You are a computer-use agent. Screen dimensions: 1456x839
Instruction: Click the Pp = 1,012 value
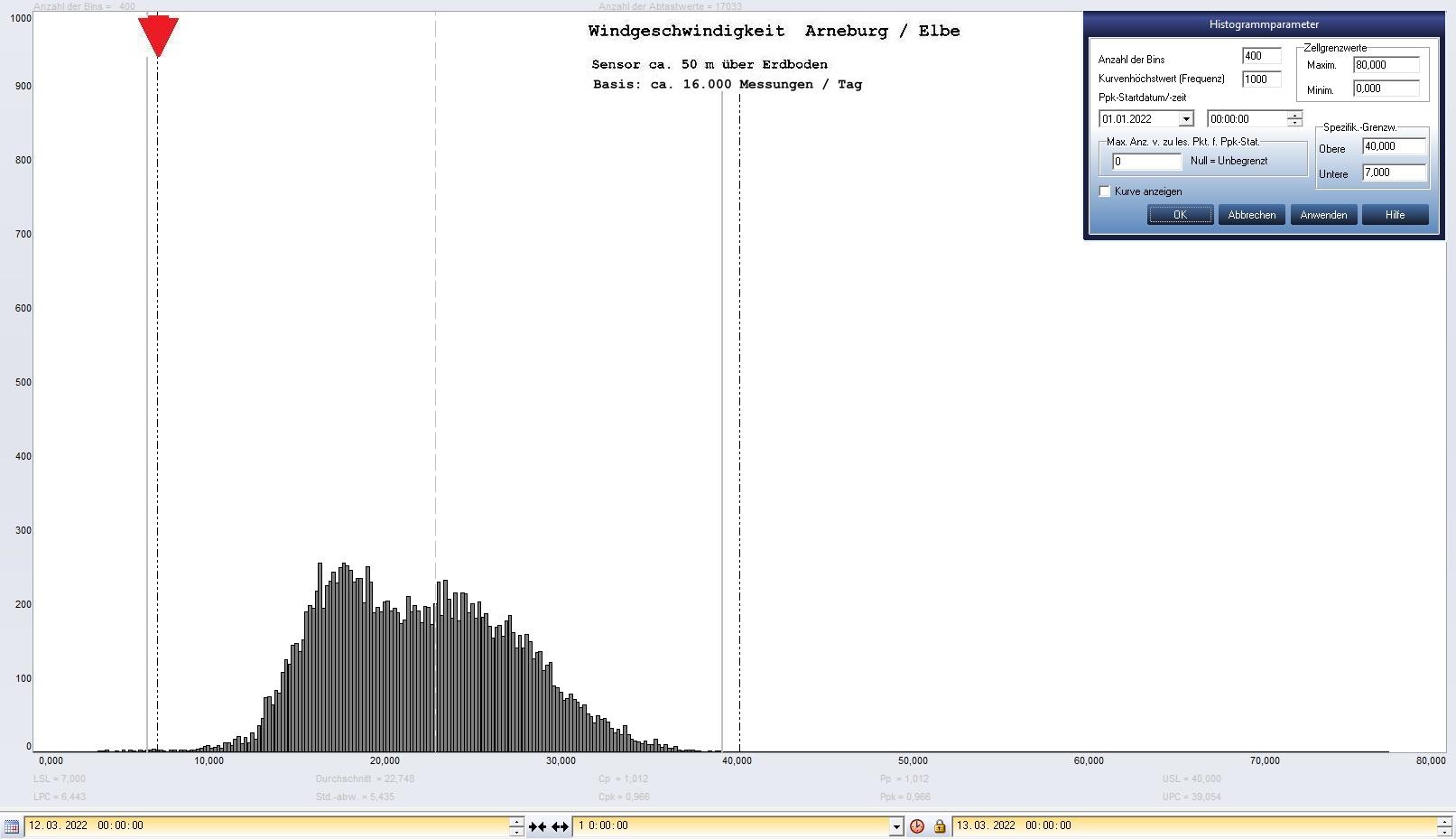click(x=904, y=778)
